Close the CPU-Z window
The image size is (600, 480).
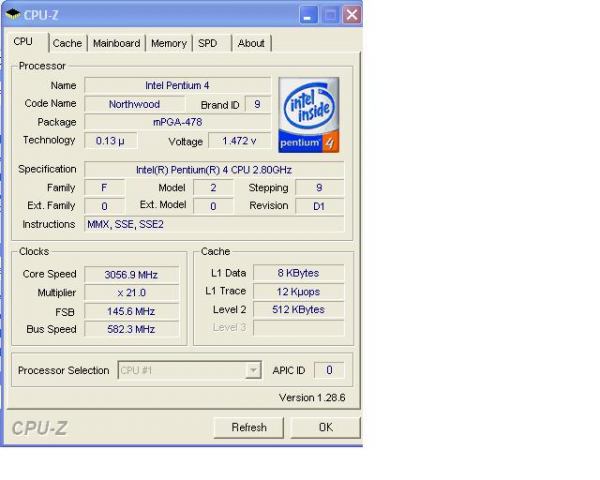[x=352, y=15]
